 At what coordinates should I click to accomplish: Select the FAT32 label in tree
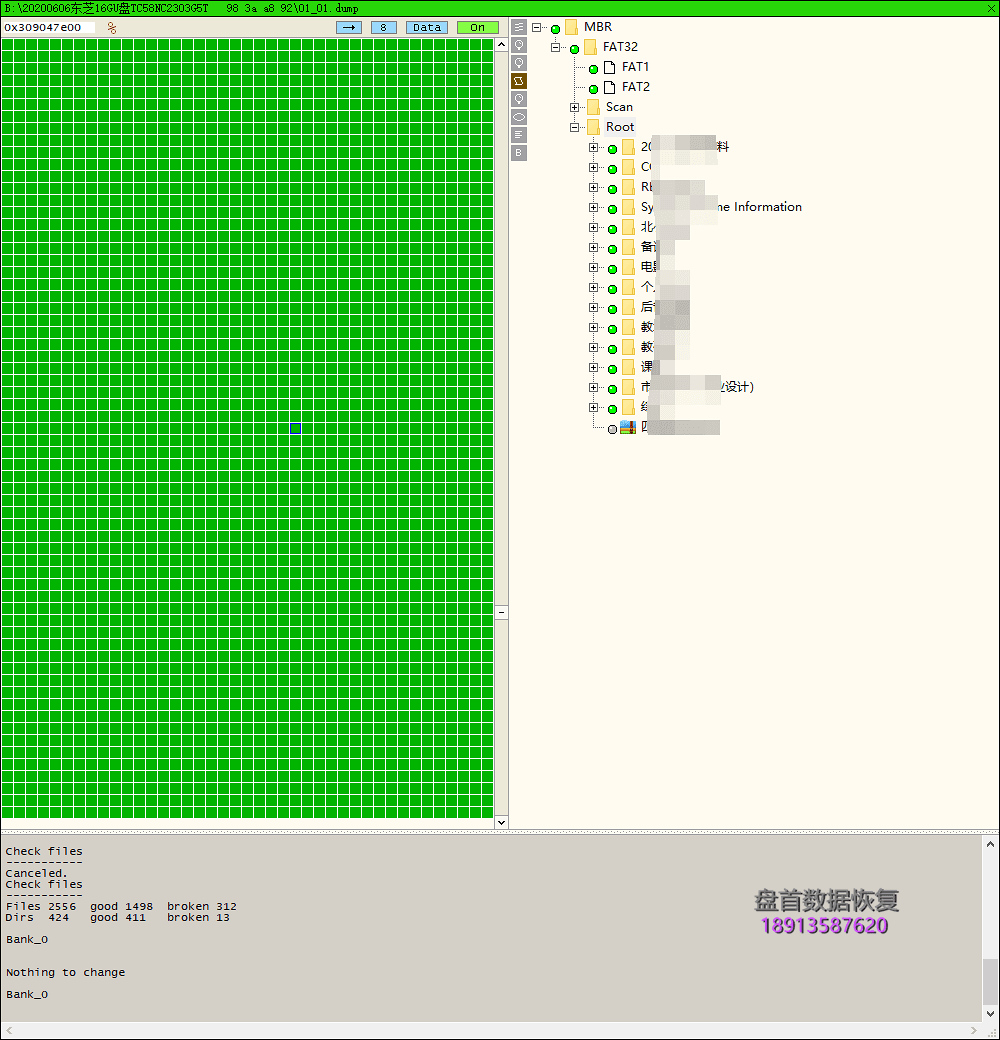click(620, 47)
